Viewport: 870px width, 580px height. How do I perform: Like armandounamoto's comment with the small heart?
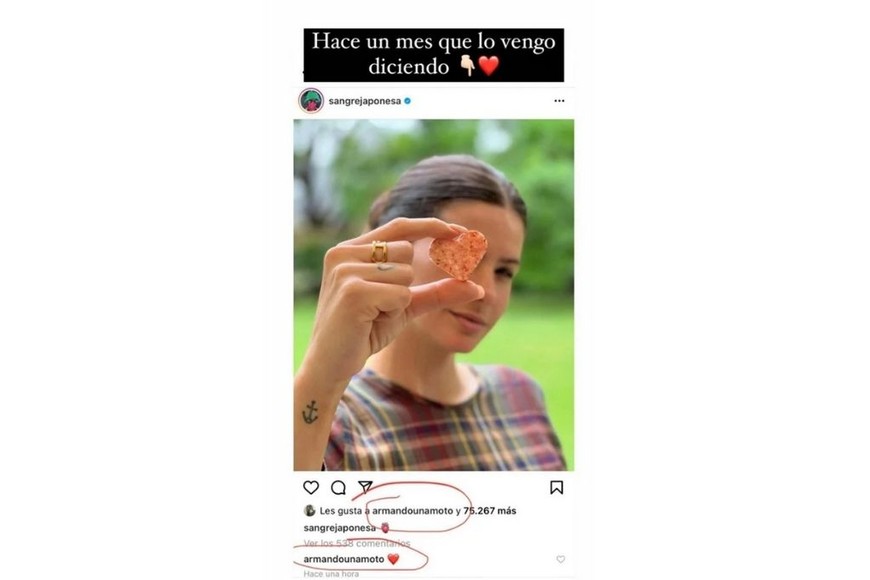pyautogui.click(x=560, y=559)
